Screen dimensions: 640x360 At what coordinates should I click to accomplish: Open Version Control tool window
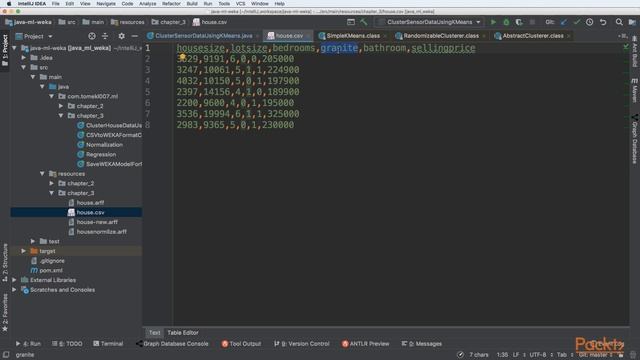click(x=302, y=344)
